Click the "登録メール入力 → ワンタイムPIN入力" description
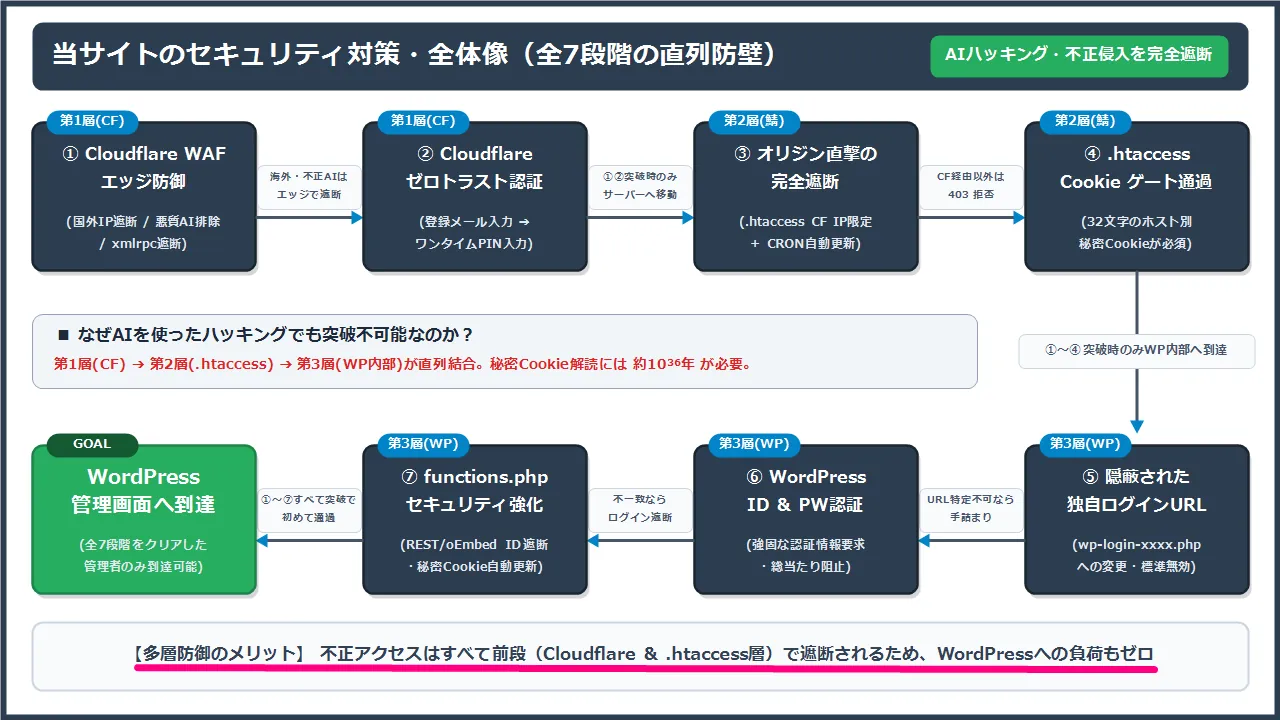Screen dimensions: 1280x720 click(474, 233)
